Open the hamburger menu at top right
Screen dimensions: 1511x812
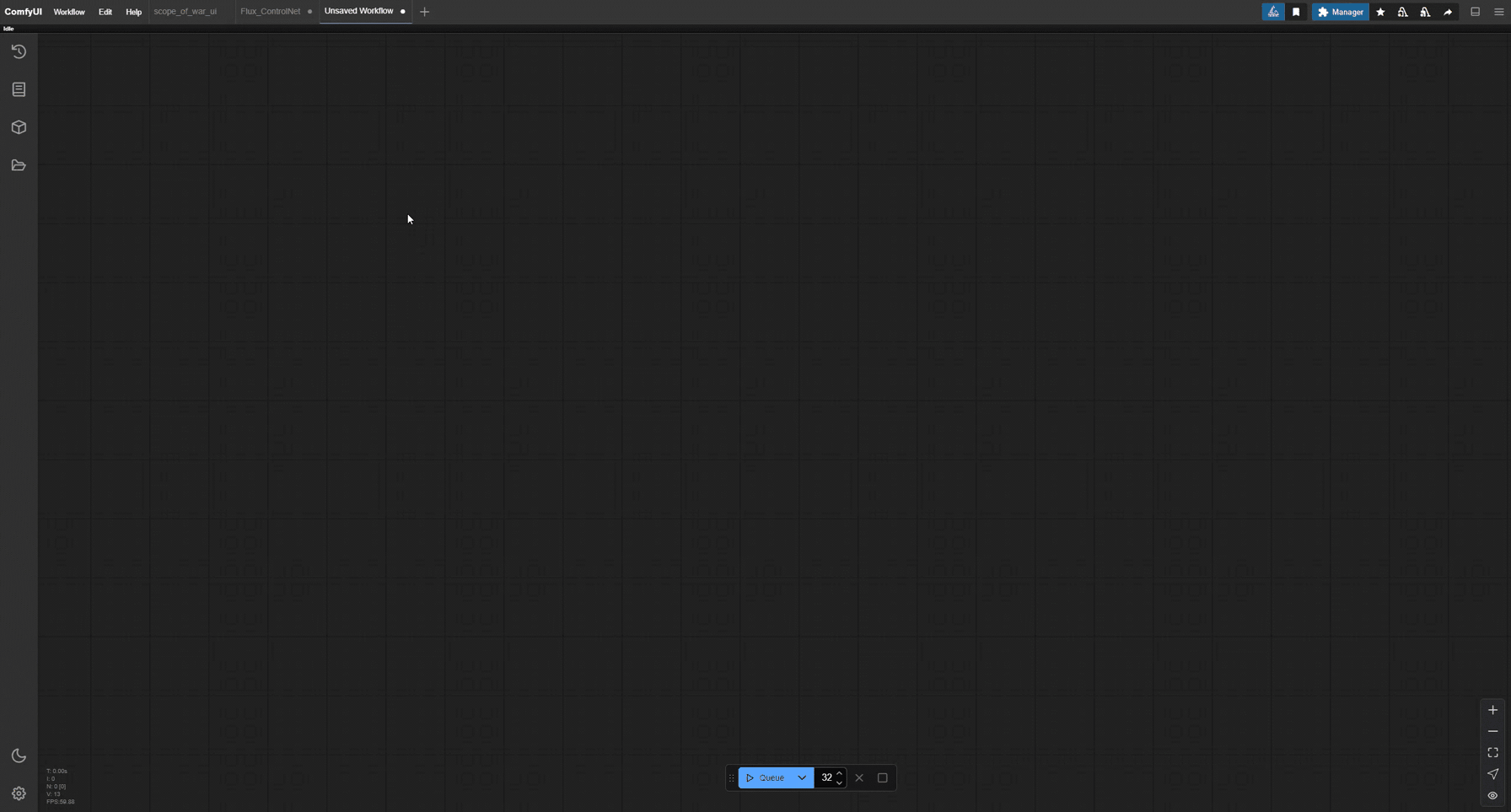coord(1498,12)
